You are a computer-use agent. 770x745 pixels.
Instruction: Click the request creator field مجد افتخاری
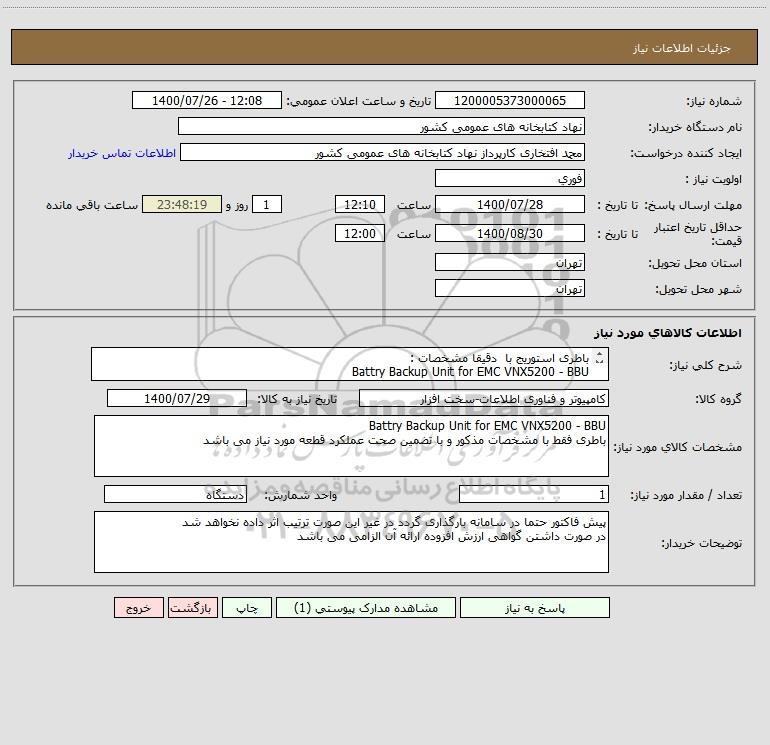click(382, 152)
